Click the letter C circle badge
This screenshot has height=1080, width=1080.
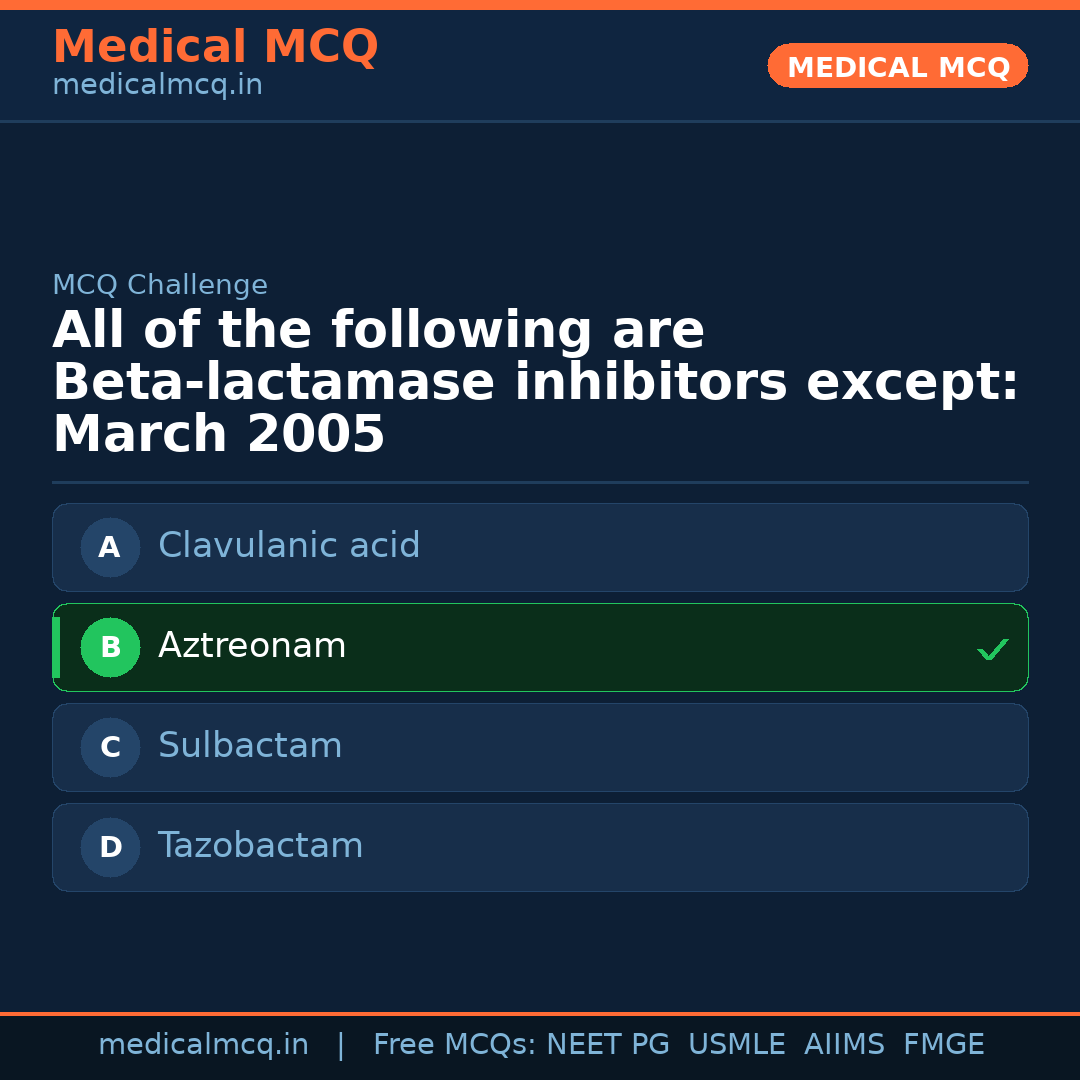[x=110, y=747]
